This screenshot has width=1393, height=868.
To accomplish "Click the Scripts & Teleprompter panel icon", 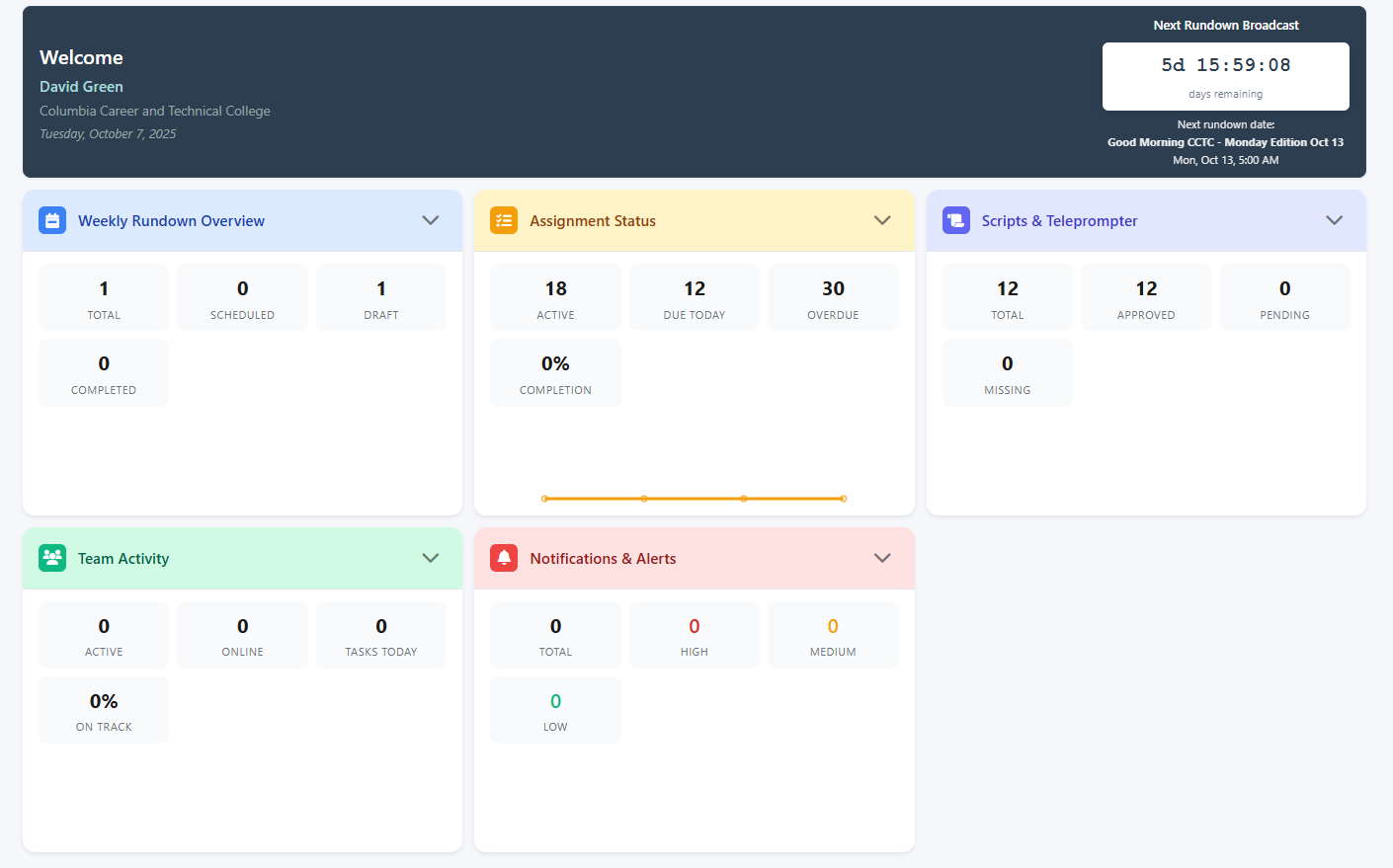I will pos(955,220).
